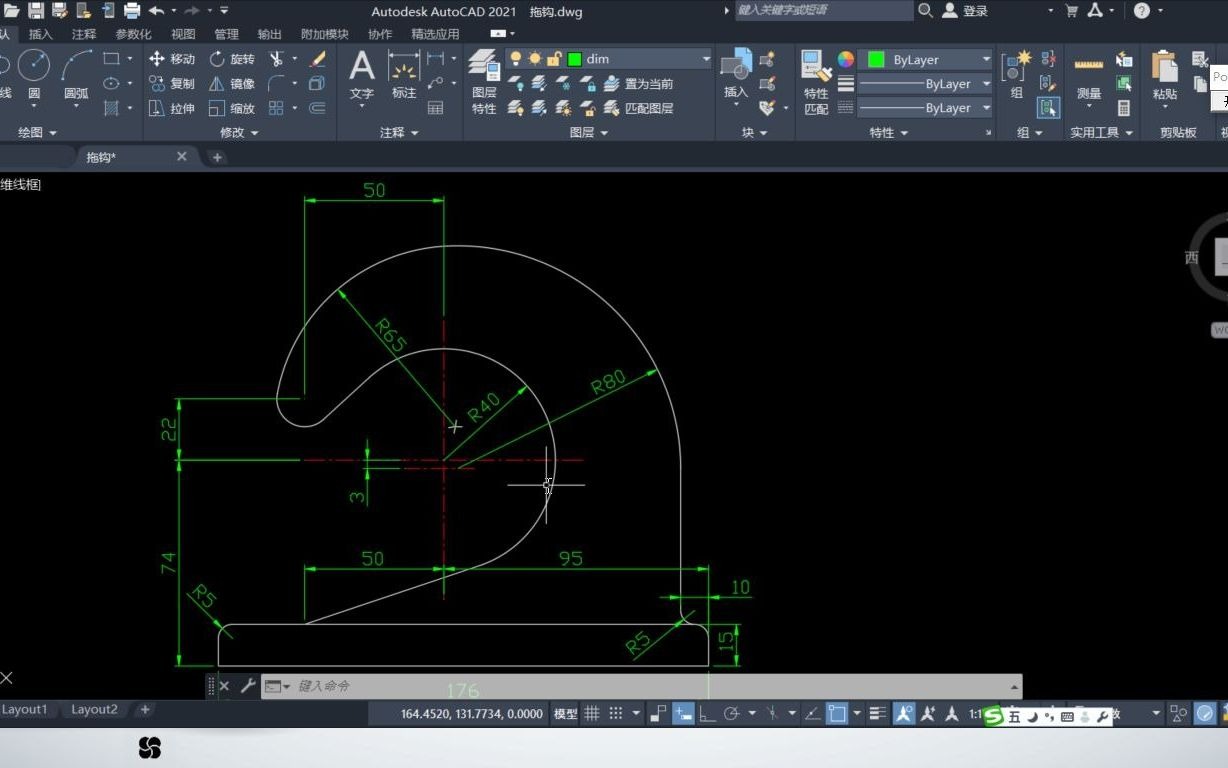Switch to the 参数化 ribbon tab
The width and height of the screenshot is (1228, 768).
(134, 33)
